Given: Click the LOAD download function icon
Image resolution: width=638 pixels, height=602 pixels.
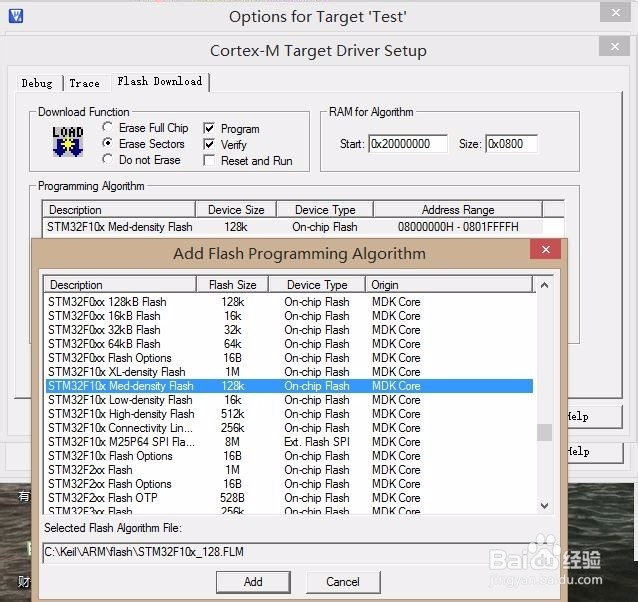Looking at the screenshot, I should [68, 142].
